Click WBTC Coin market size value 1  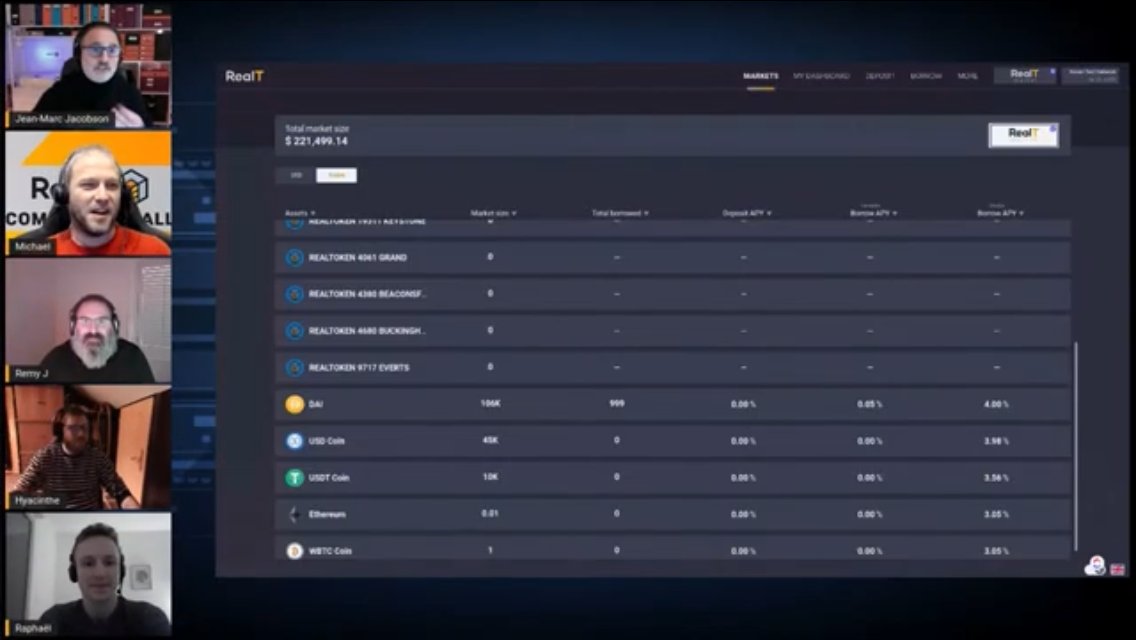click(490, 550)
